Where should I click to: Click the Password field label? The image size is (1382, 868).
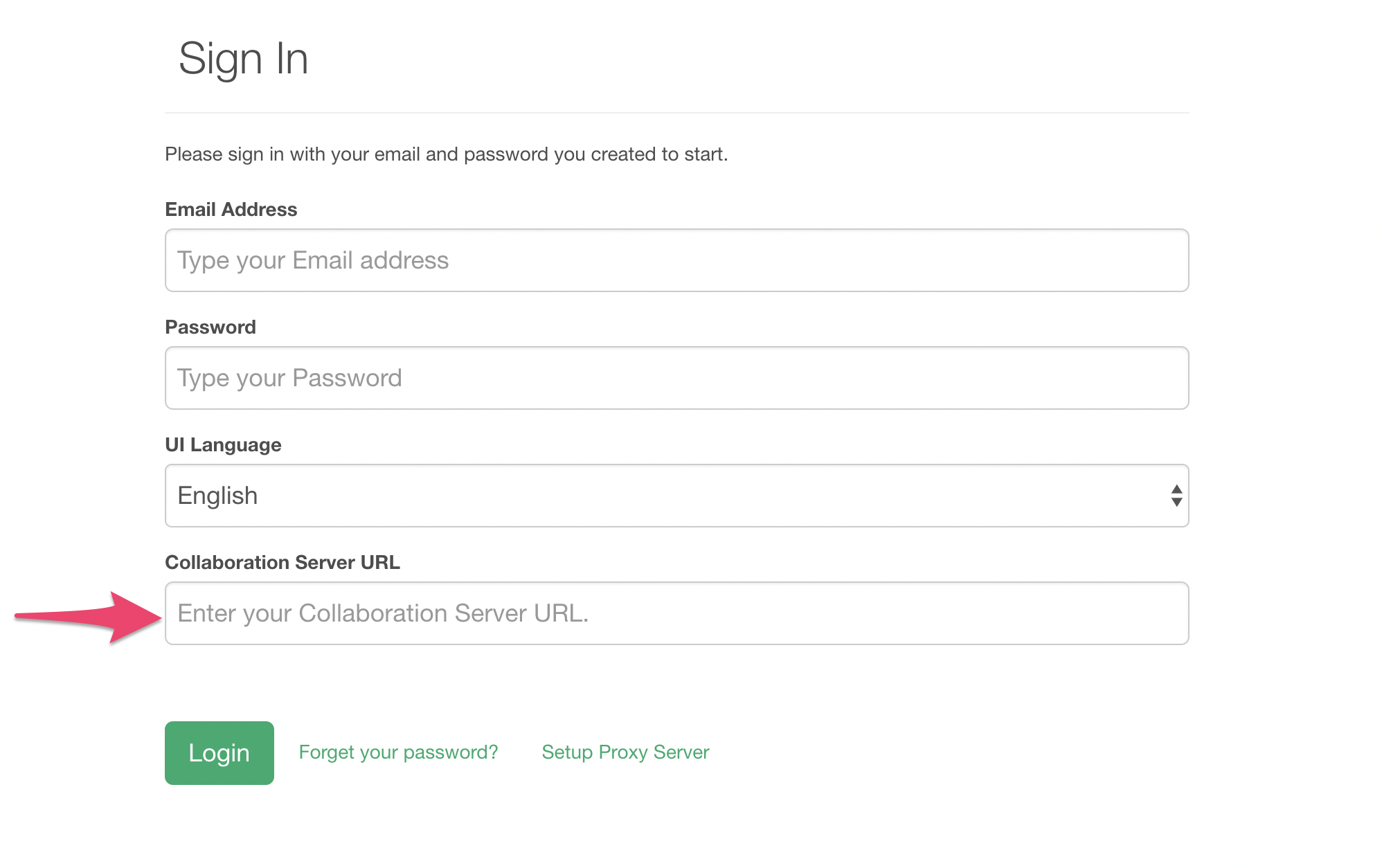(210, 327)
